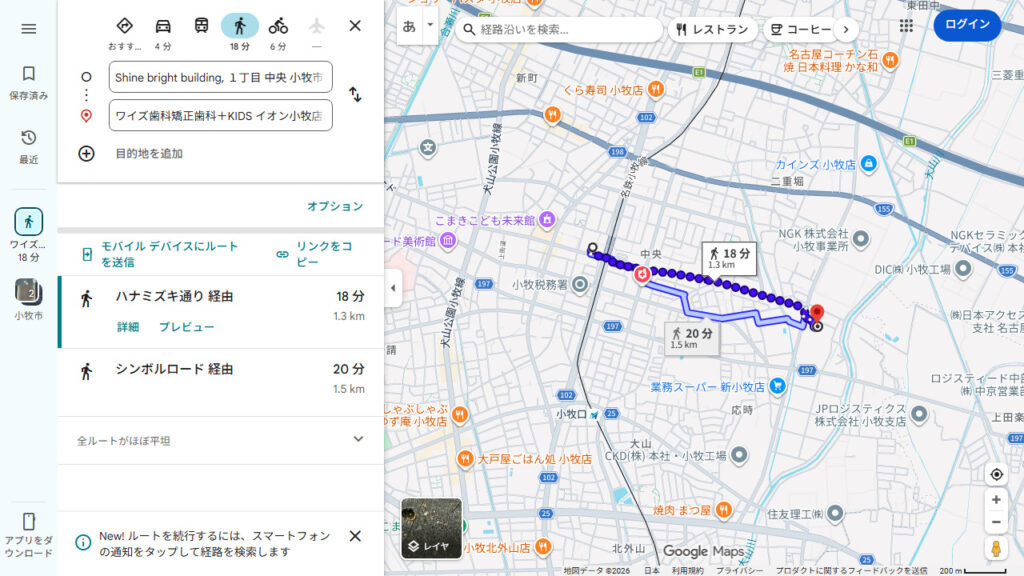Image resolution: width=1024 pixels, height=576 pixels.
Task: Zoom out on the map
Action: pyautogui.click(x=996, y=522)
